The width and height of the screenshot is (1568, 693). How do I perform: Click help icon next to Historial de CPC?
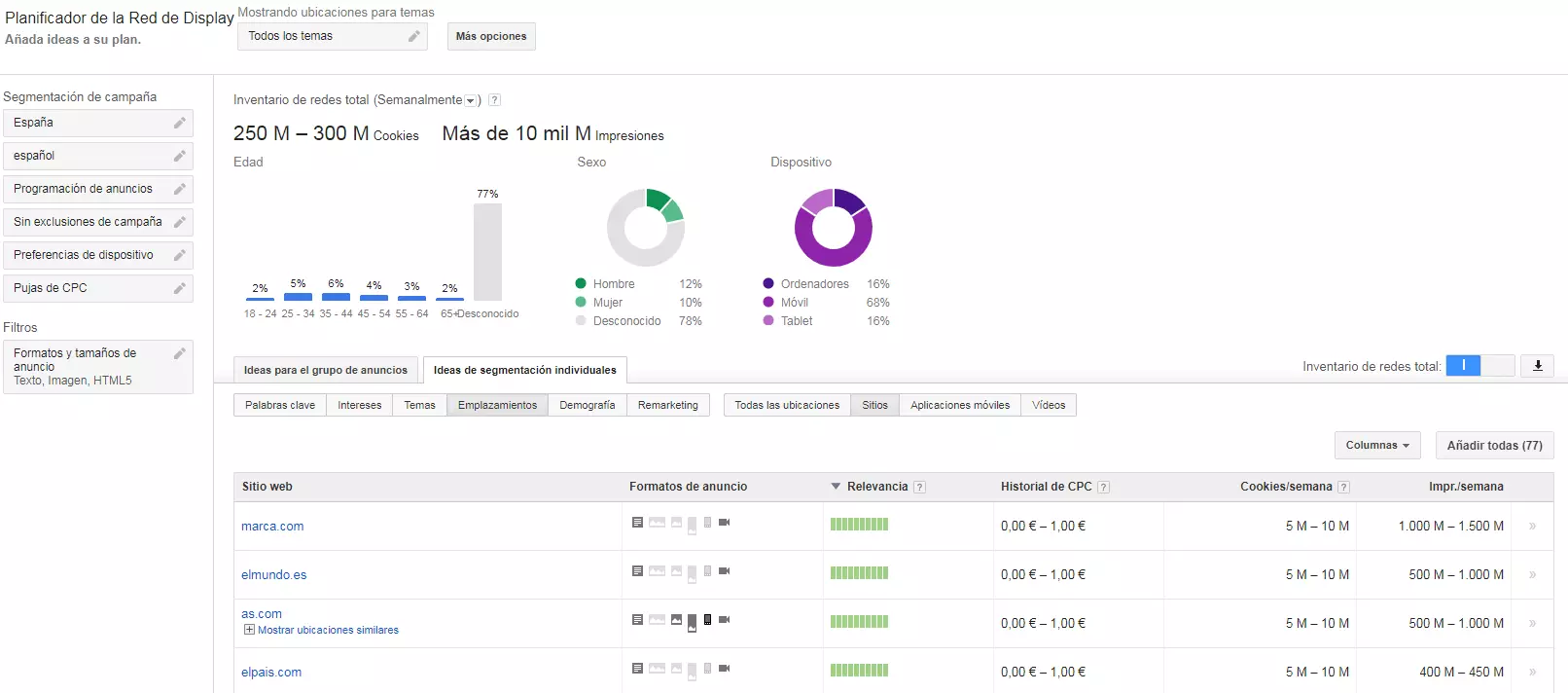[x=1103, y=488]
